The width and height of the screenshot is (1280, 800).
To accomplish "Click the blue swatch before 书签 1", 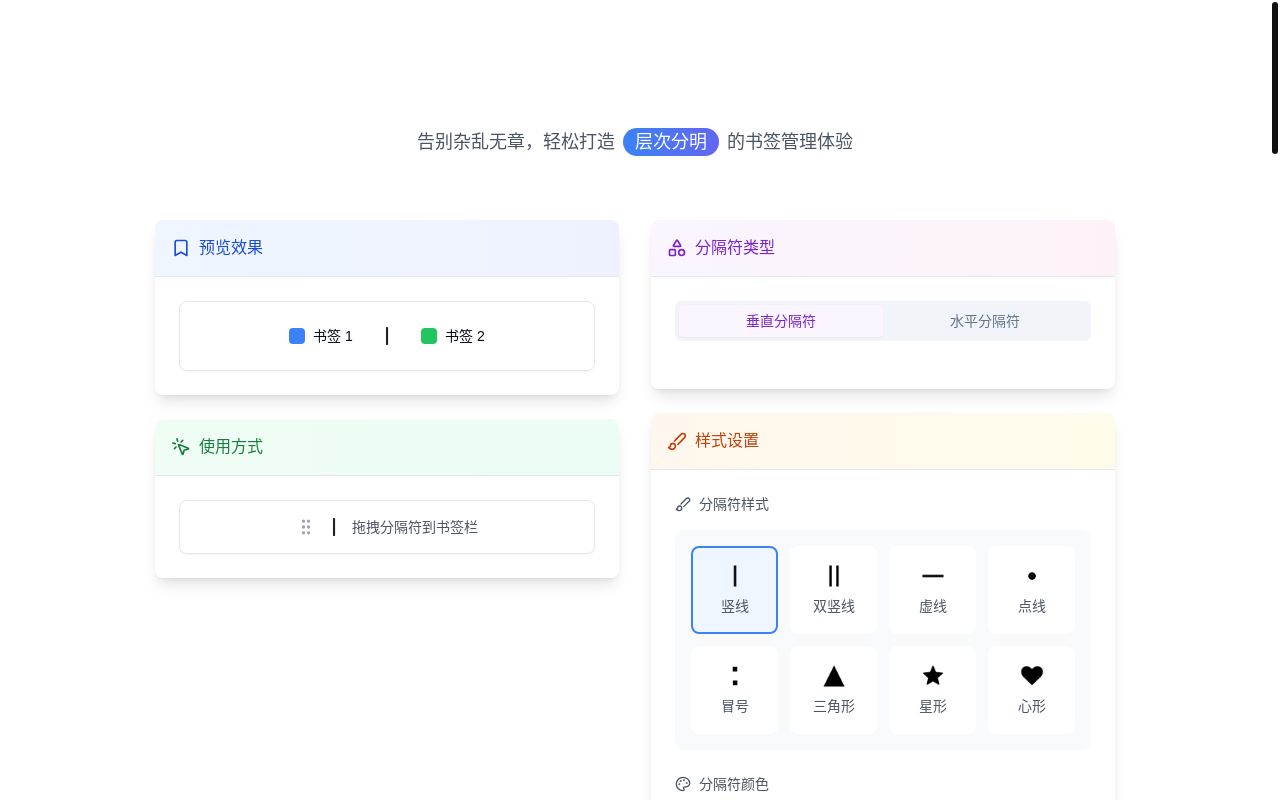I will [297, 336].
